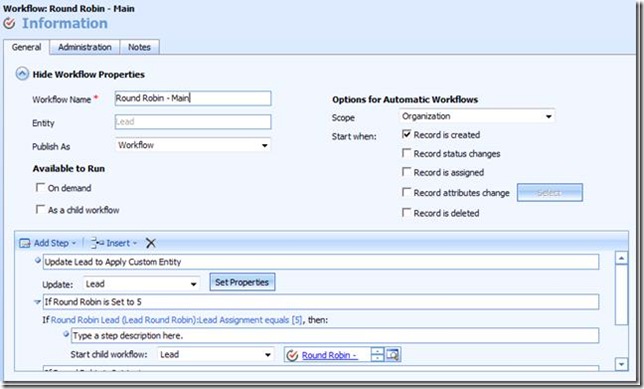Click the Set Properties button
Image resolution: width=644 pixels, height=389 pixels.
(242, 282)
